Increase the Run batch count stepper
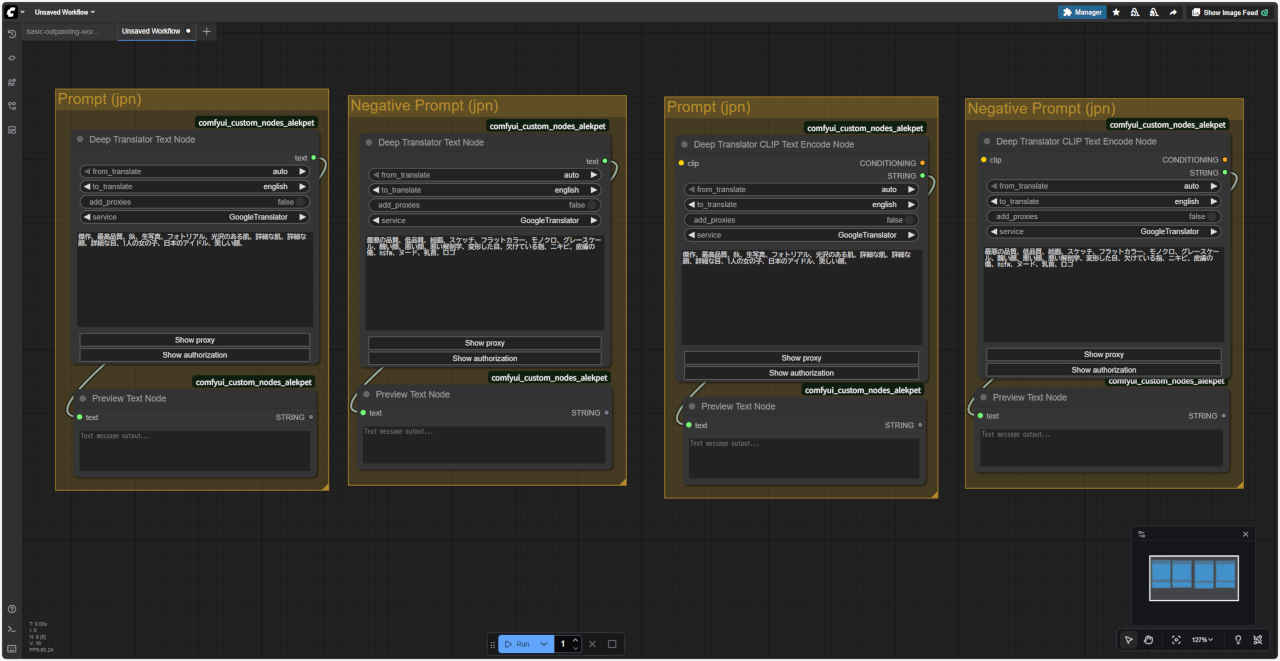This screenshot has height=661, width=1280. pyautogui.click(x=575, y=640)
